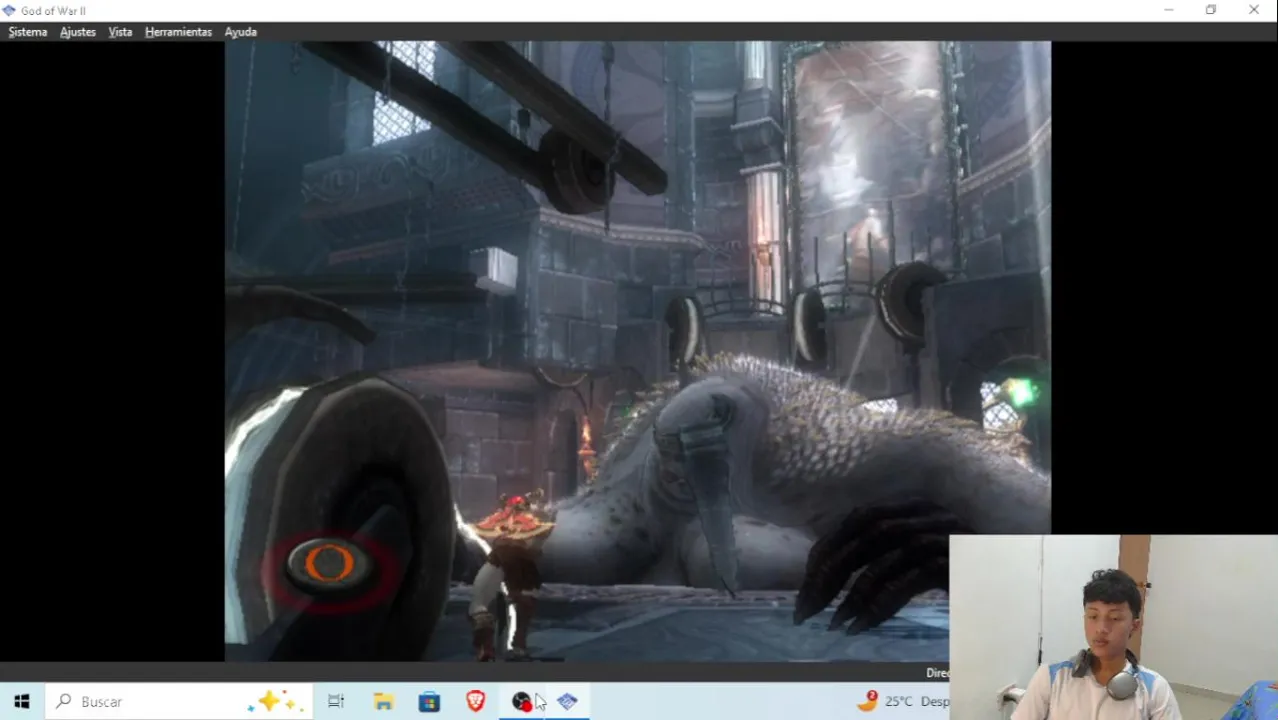Open File Explorer from the taskbar

pos(383,702)
